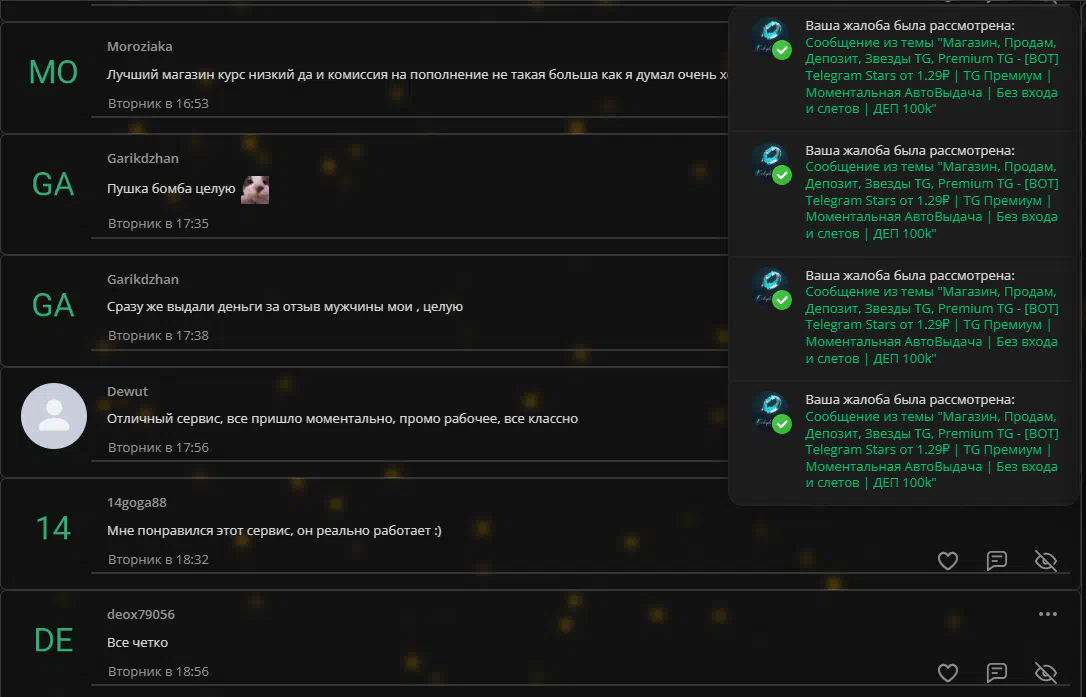Click the "14" avatar of 14goga88

point(53,528)
